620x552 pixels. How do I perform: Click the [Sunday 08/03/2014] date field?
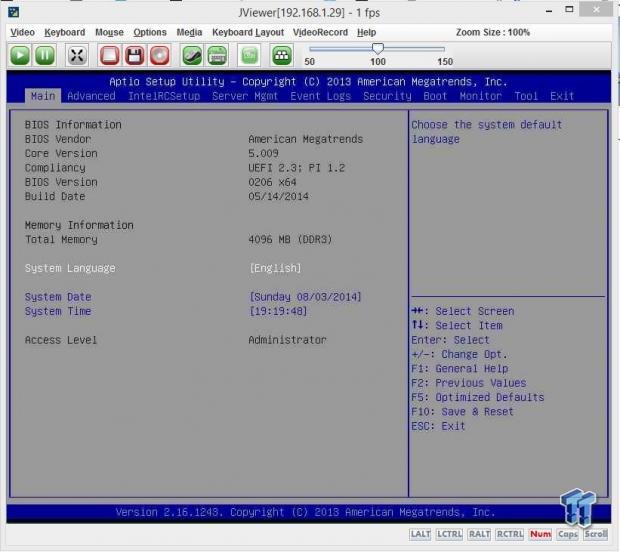click(x=305, y=297)
